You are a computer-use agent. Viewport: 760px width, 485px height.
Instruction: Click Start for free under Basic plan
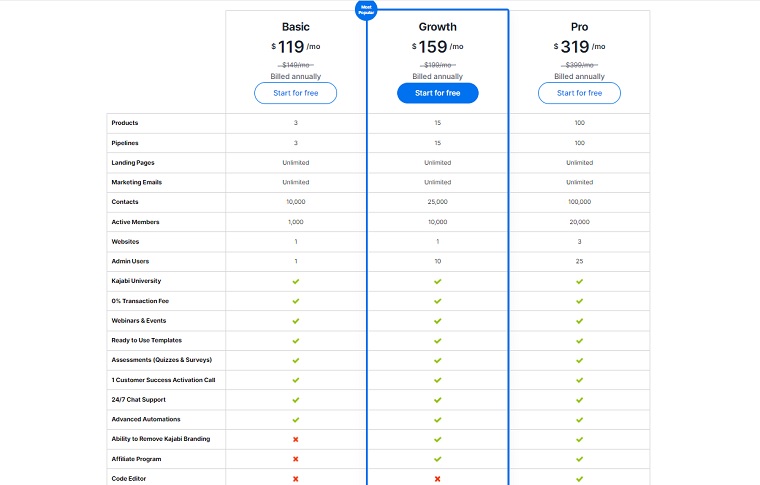click(296, 93)
